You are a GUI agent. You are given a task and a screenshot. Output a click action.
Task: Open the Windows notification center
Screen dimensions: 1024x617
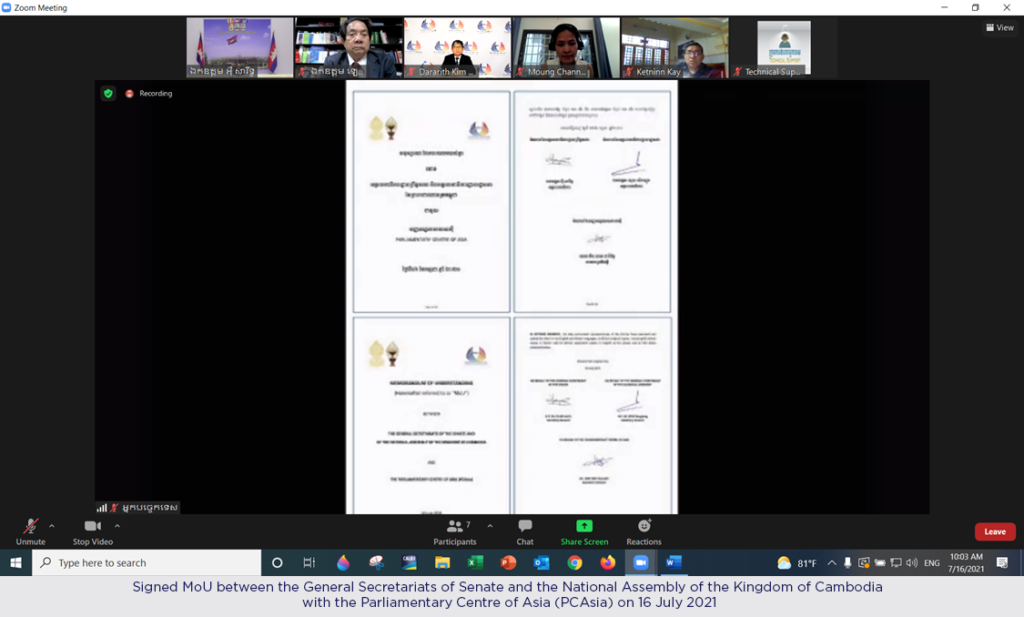pyautogui.click(x=1002, y=563)
